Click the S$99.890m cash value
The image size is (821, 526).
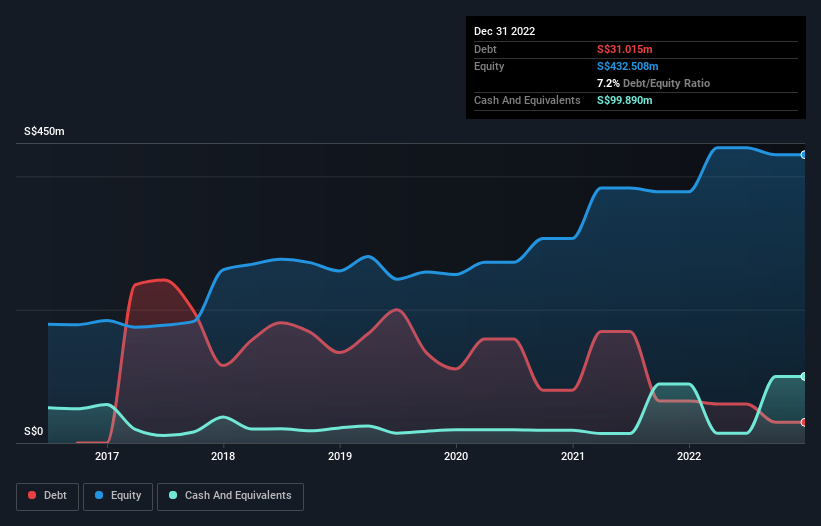click(x=625, y=100)
